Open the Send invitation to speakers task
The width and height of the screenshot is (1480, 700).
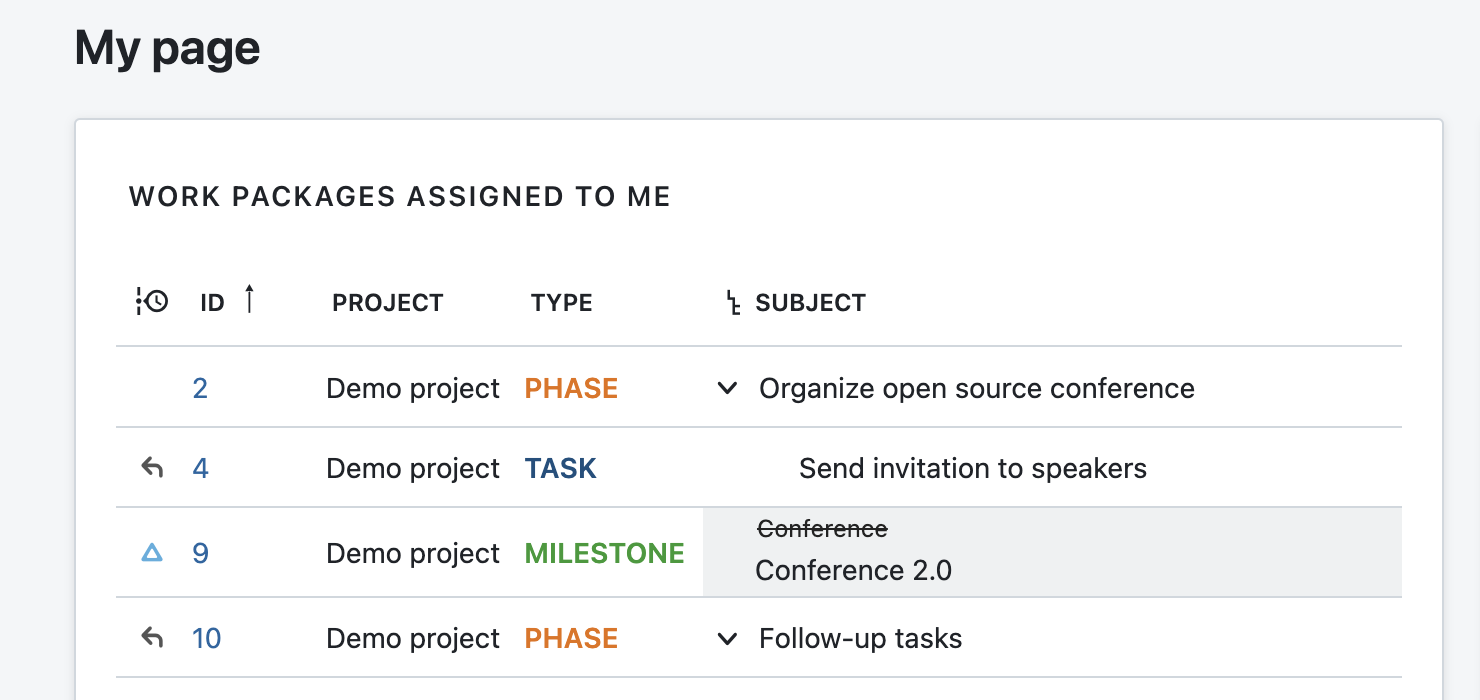972,467
